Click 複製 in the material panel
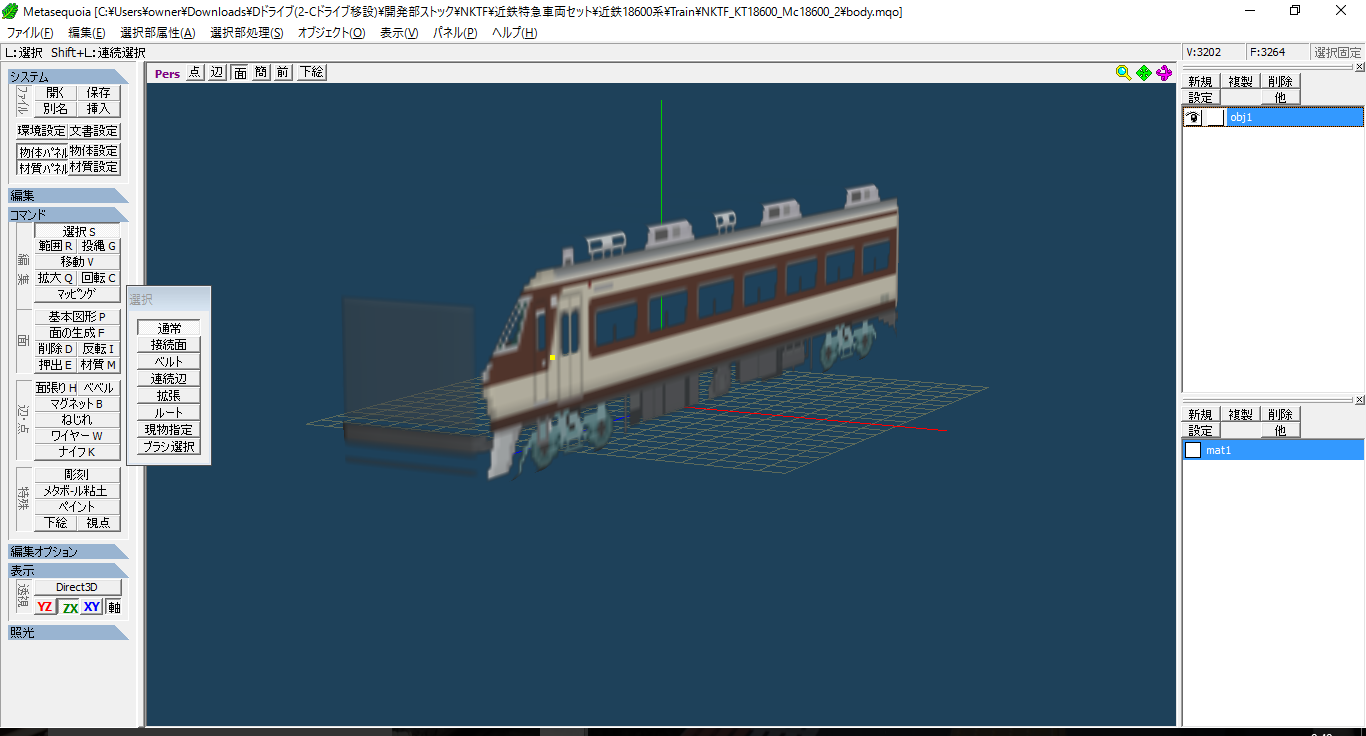This screenshot has width=1366, height=736. coord(1240,414)
